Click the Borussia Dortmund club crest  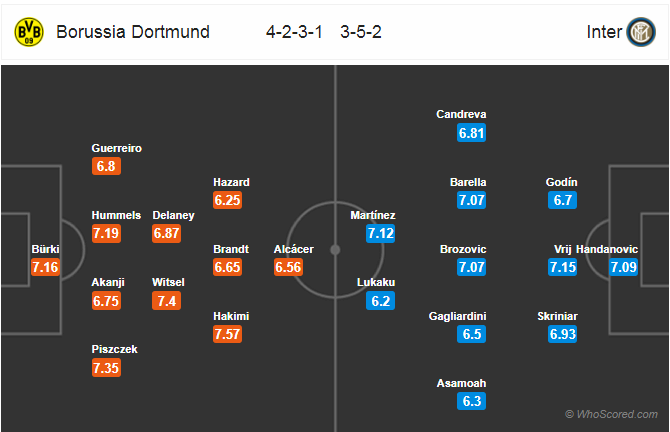click(29, 32)
